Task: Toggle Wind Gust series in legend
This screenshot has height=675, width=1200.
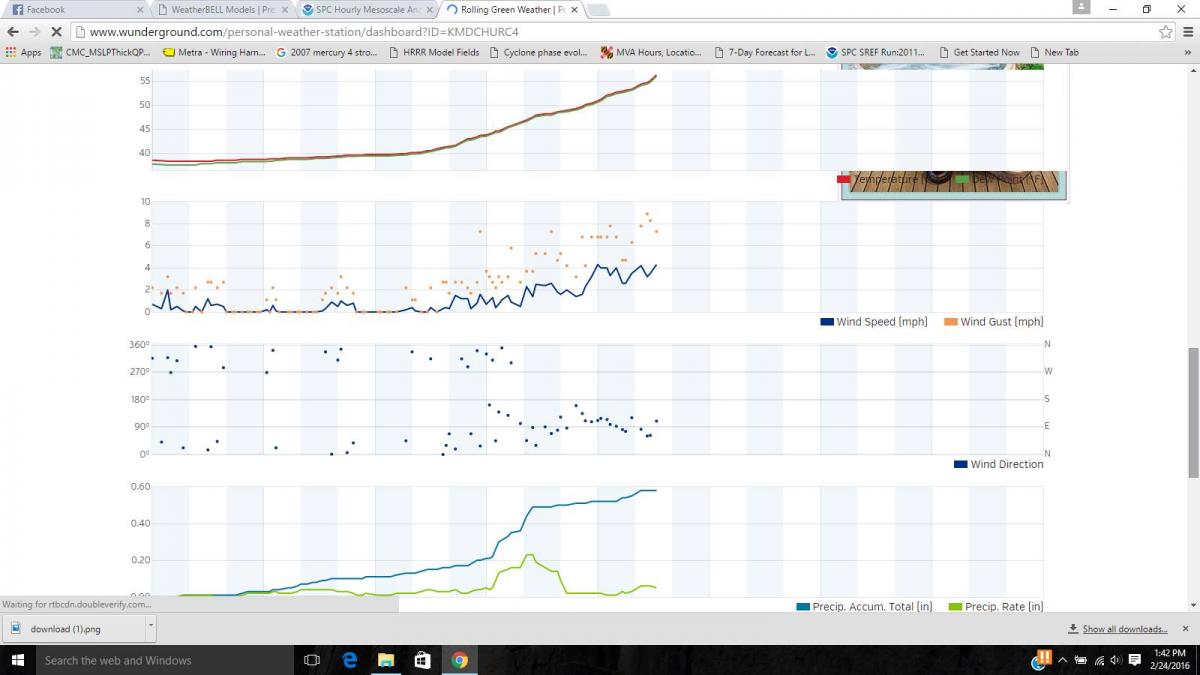Action: point(994,322)
